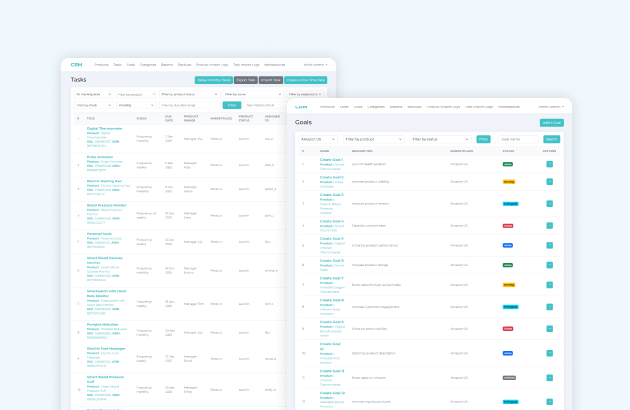Open the Create Goal 7 link
Image resolution: width=630 pixels, height=410 pixels.
(x=332, y=278)
